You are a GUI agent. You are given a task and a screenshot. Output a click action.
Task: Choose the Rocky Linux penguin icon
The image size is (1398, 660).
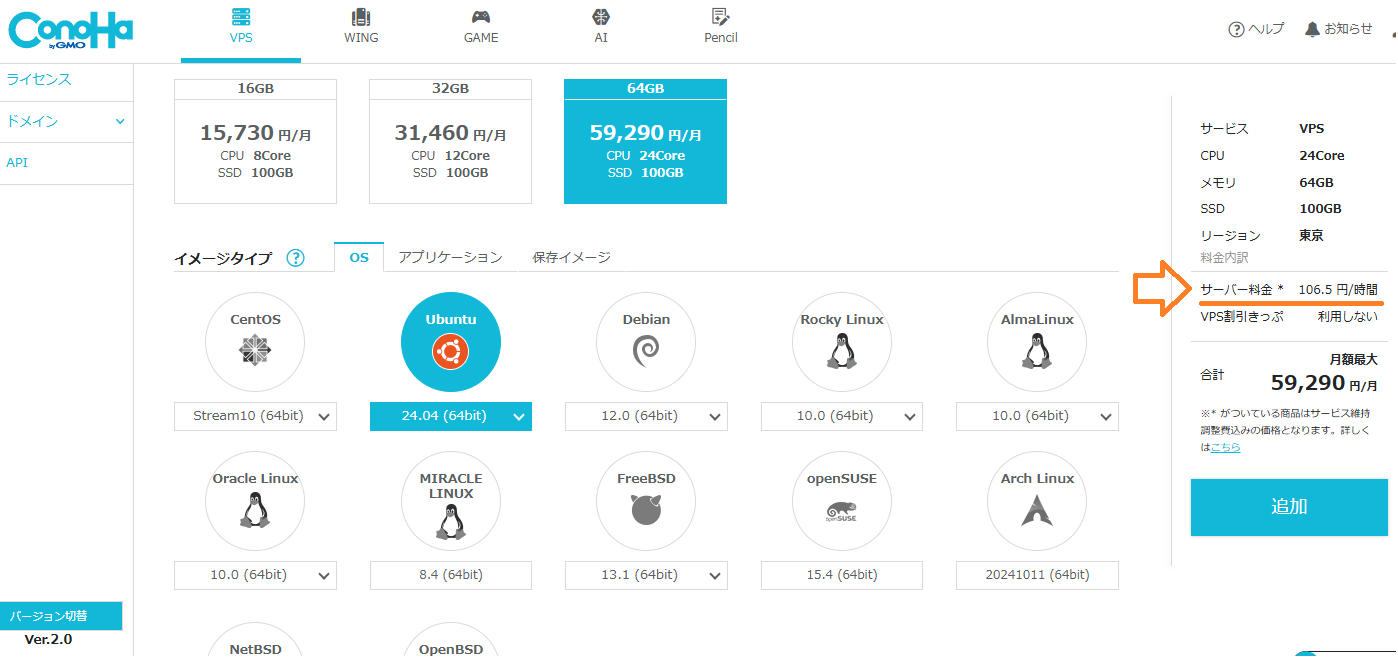pyautogui.click(x=841, y=351)
